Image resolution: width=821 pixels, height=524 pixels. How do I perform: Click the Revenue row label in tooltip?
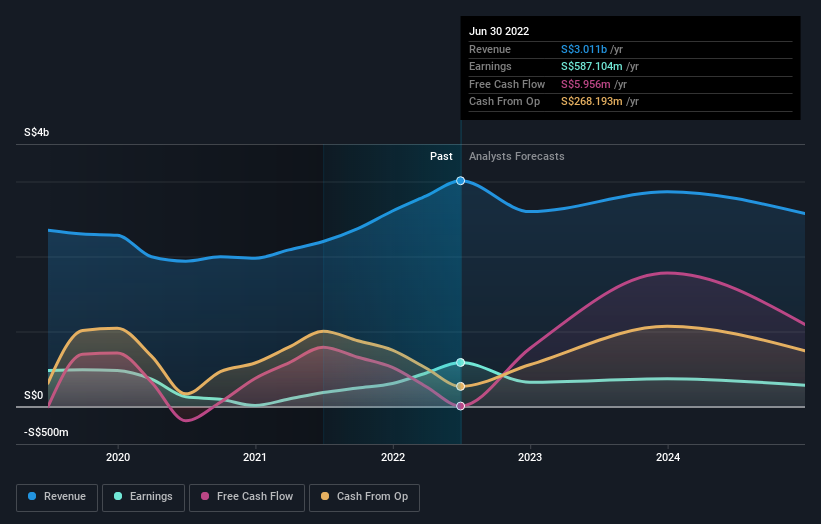[x=490, y=49]
